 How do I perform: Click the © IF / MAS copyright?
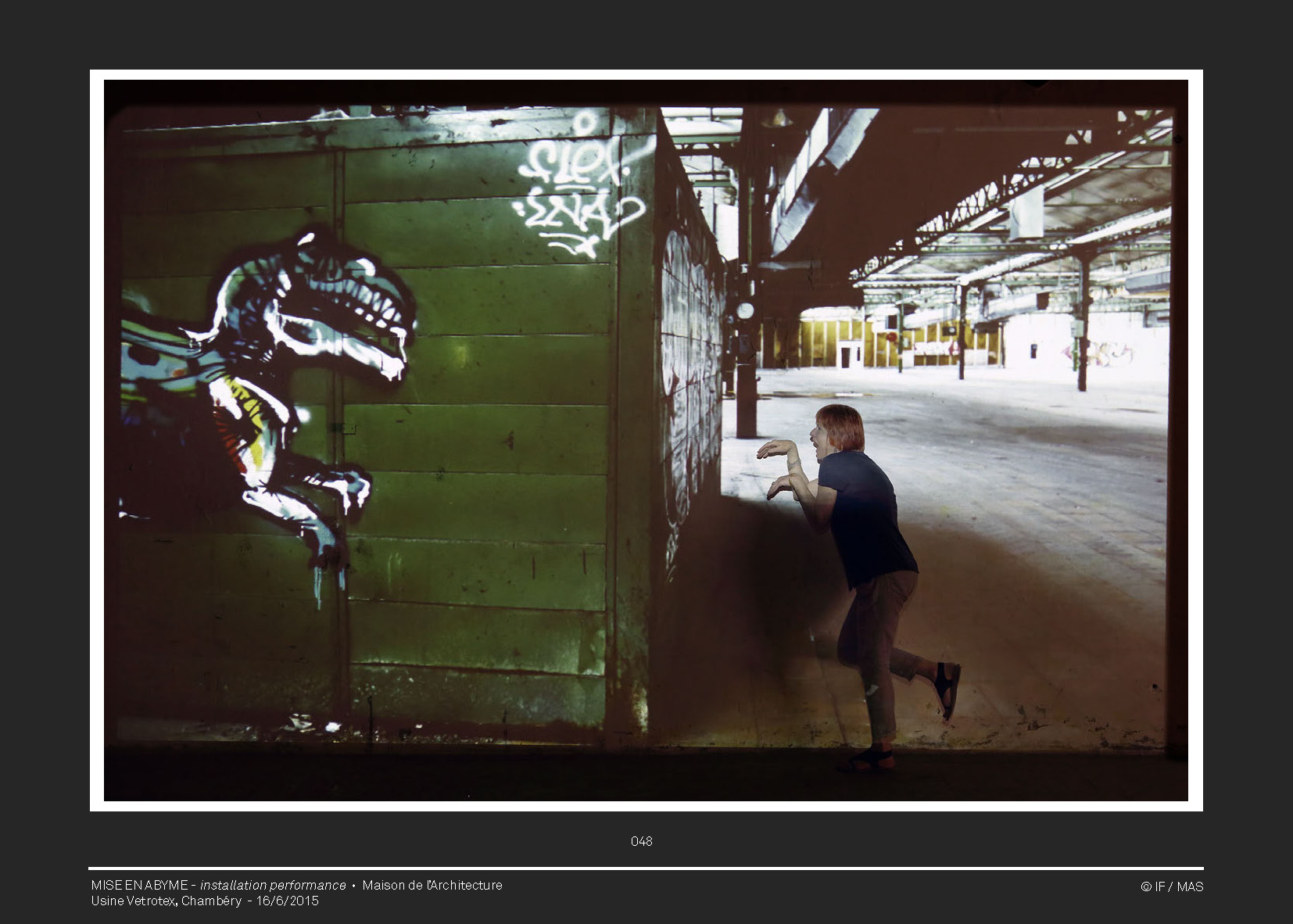pos(1172,886)
